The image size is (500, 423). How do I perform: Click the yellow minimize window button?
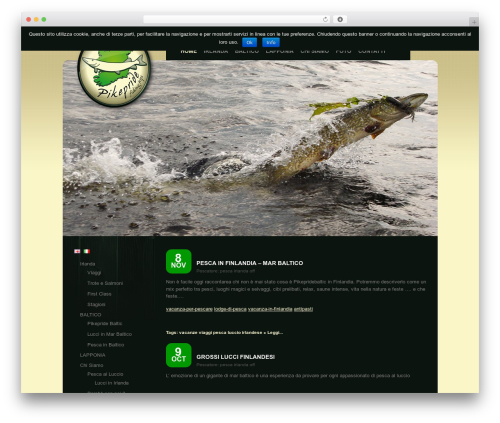click(x=36, y=19)
